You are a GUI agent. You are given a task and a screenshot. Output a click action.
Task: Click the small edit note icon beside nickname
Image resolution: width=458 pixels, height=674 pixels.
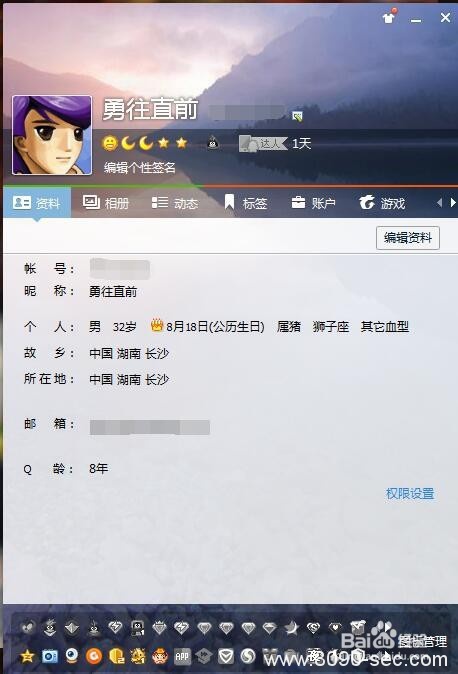click(297, 116)
